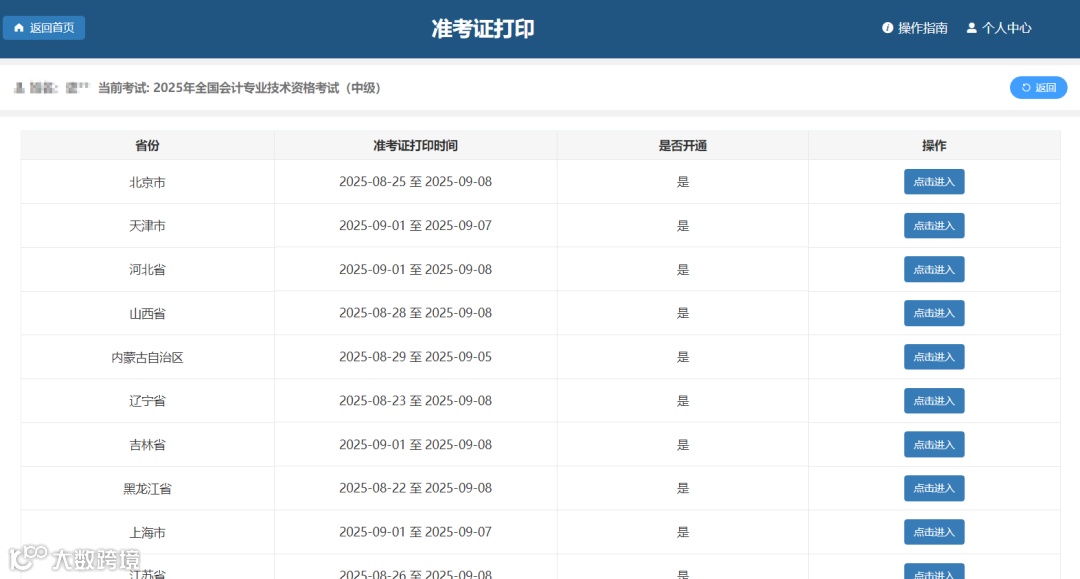Click 点击进入 for 山西省
The image size is (1080, 579).
(934, 313)
